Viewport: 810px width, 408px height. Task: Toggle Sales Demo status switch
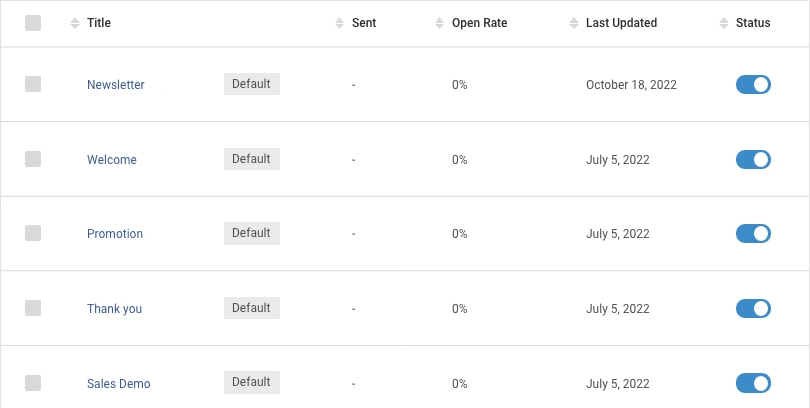point(753,383)
